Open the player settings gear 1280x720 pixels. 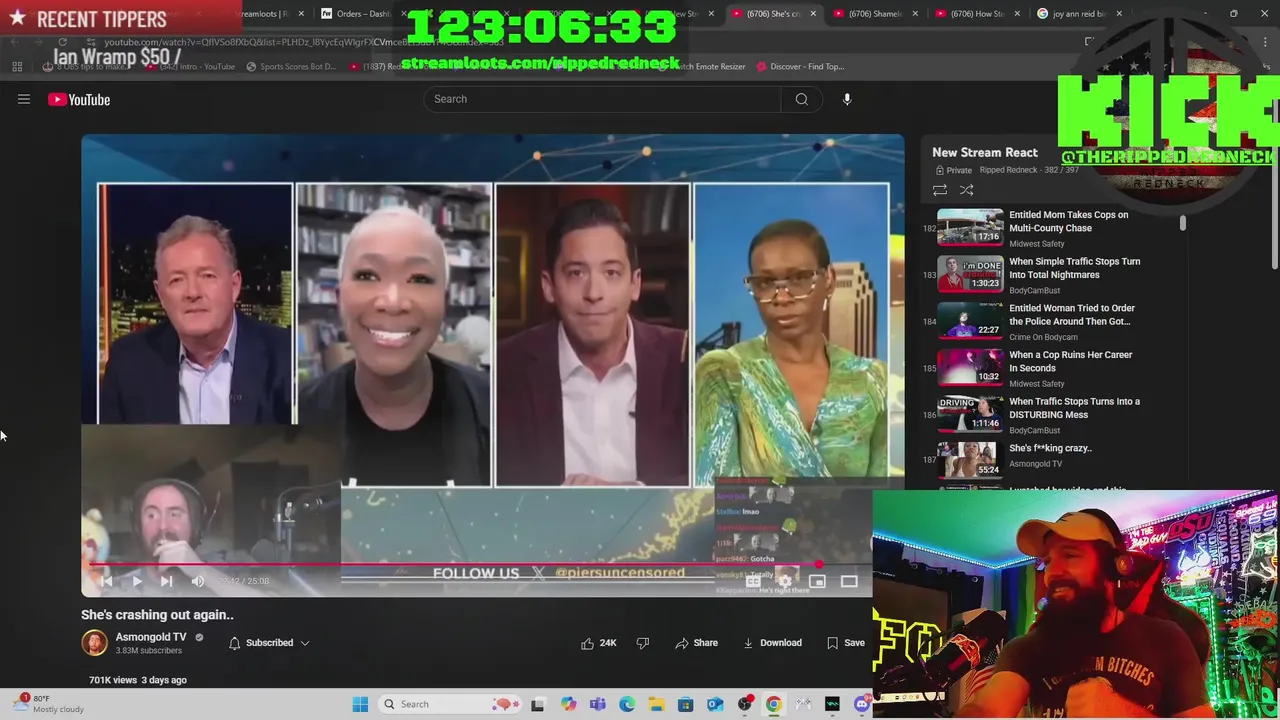coord(785,581)
